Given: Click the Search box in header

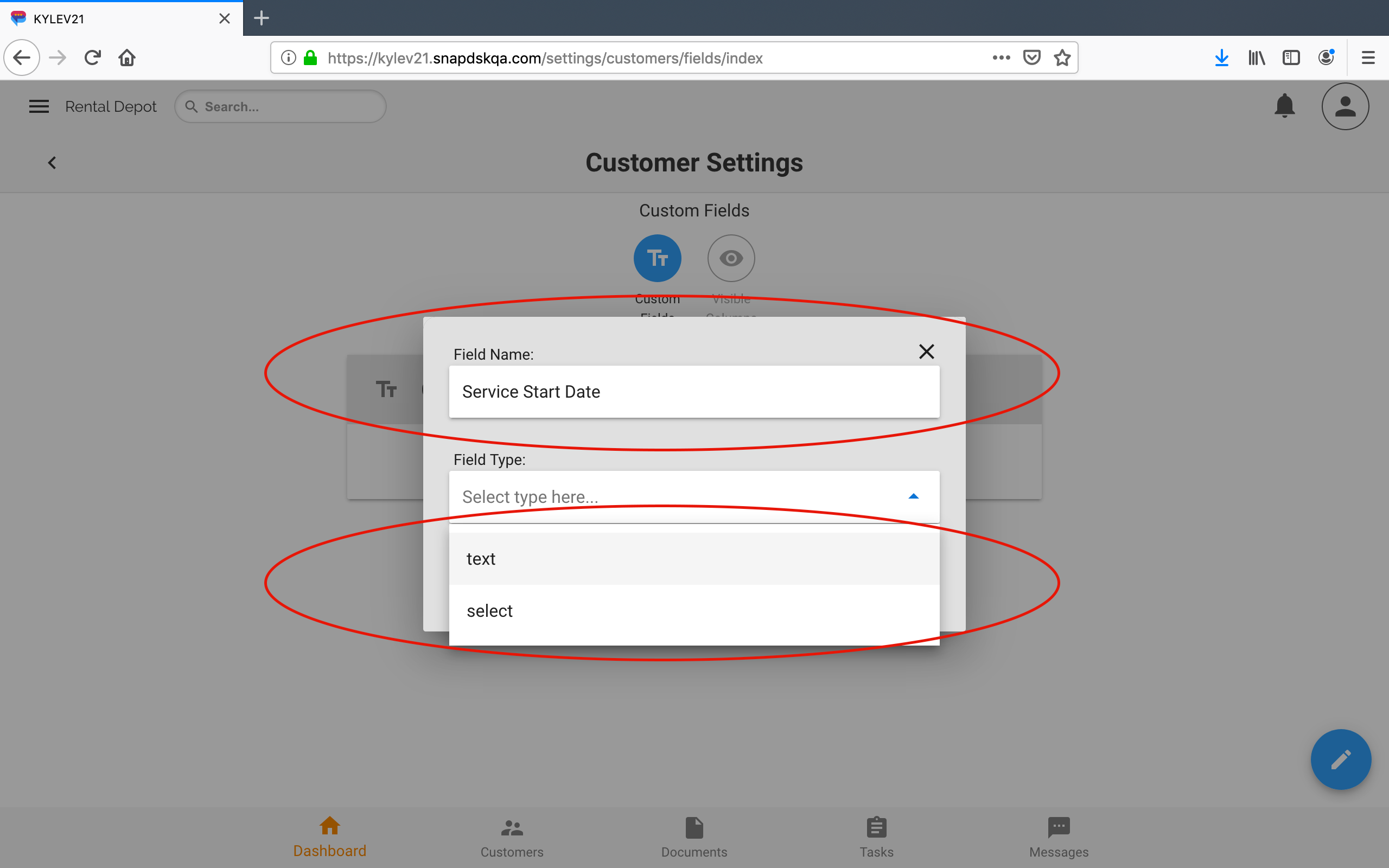Looking at the screenshot, I should (x=281, y=107).
